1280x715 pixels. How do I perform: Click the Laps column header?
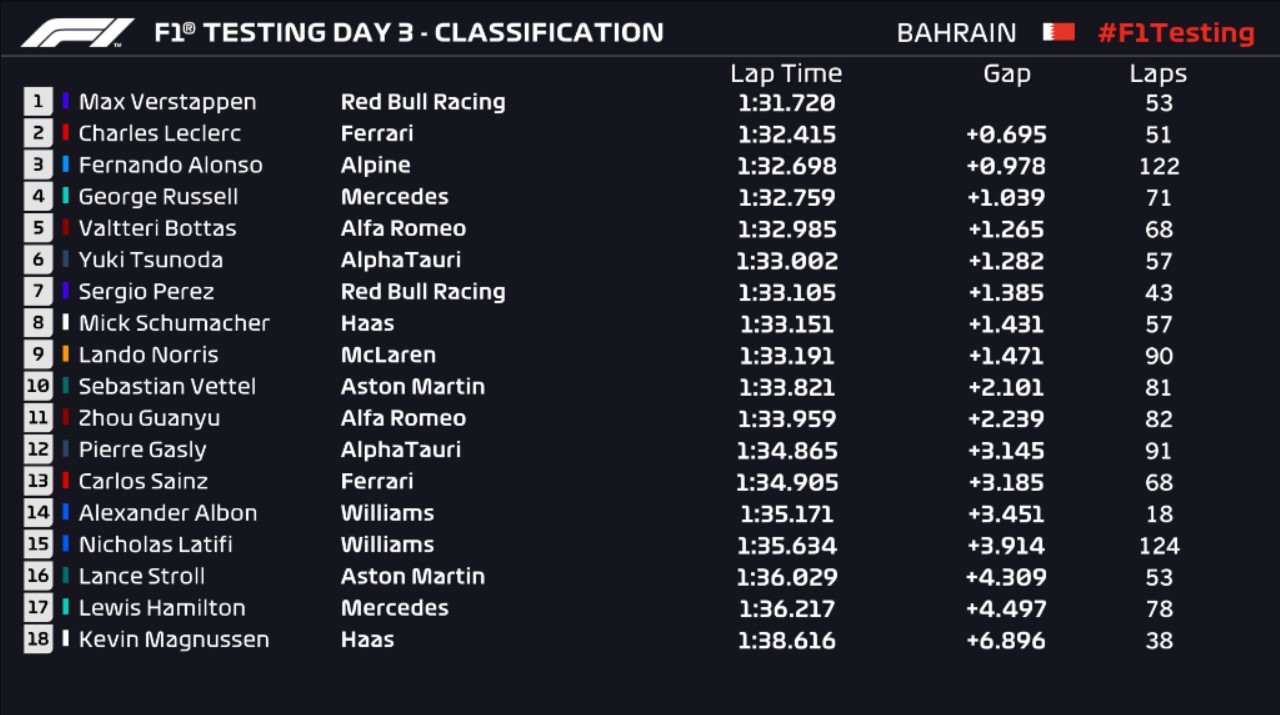click(1158, 73)
